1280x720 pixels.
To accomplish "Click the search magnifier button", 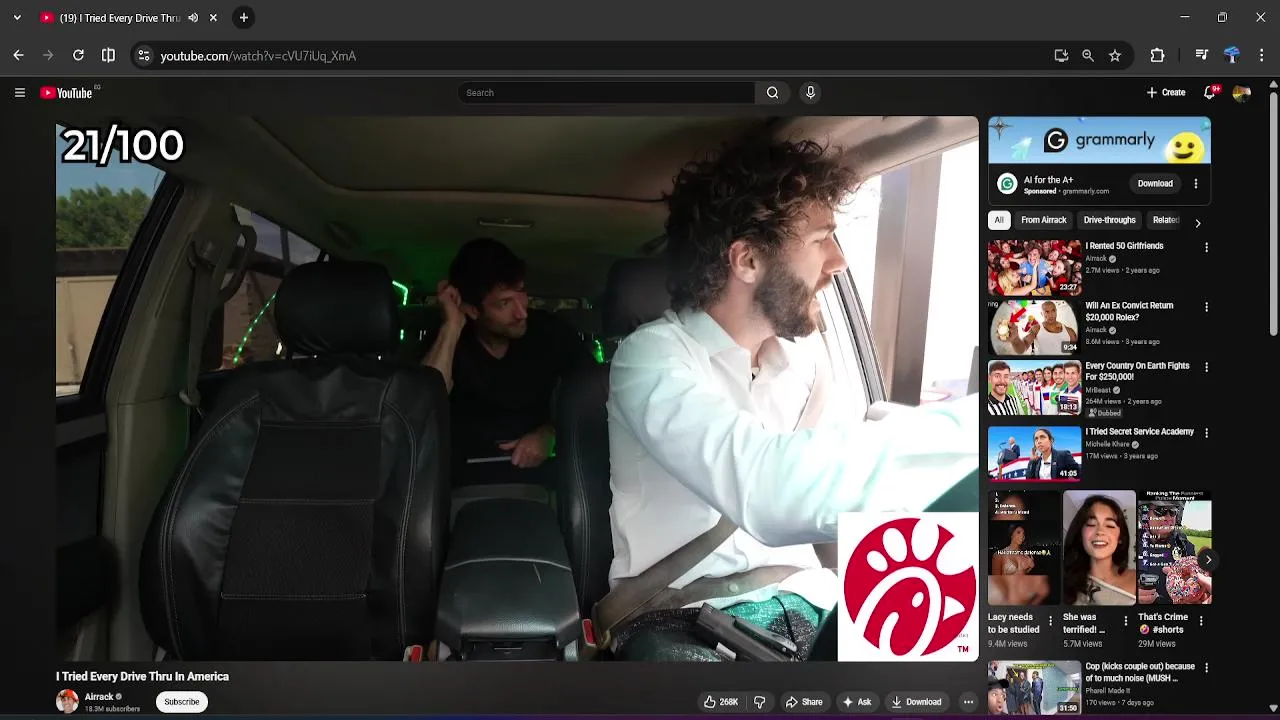I will 772,93.
